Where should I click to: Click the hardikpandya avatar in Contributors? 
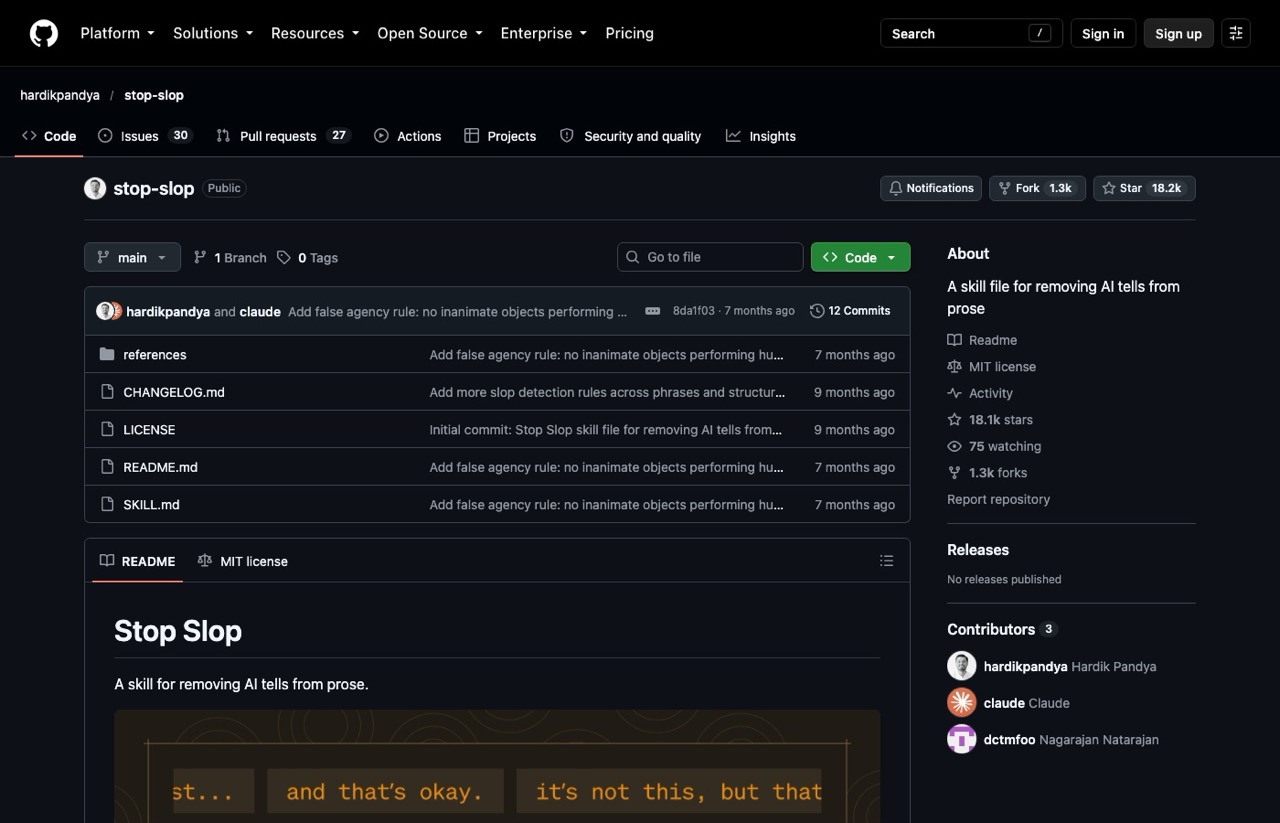[962, 666]
